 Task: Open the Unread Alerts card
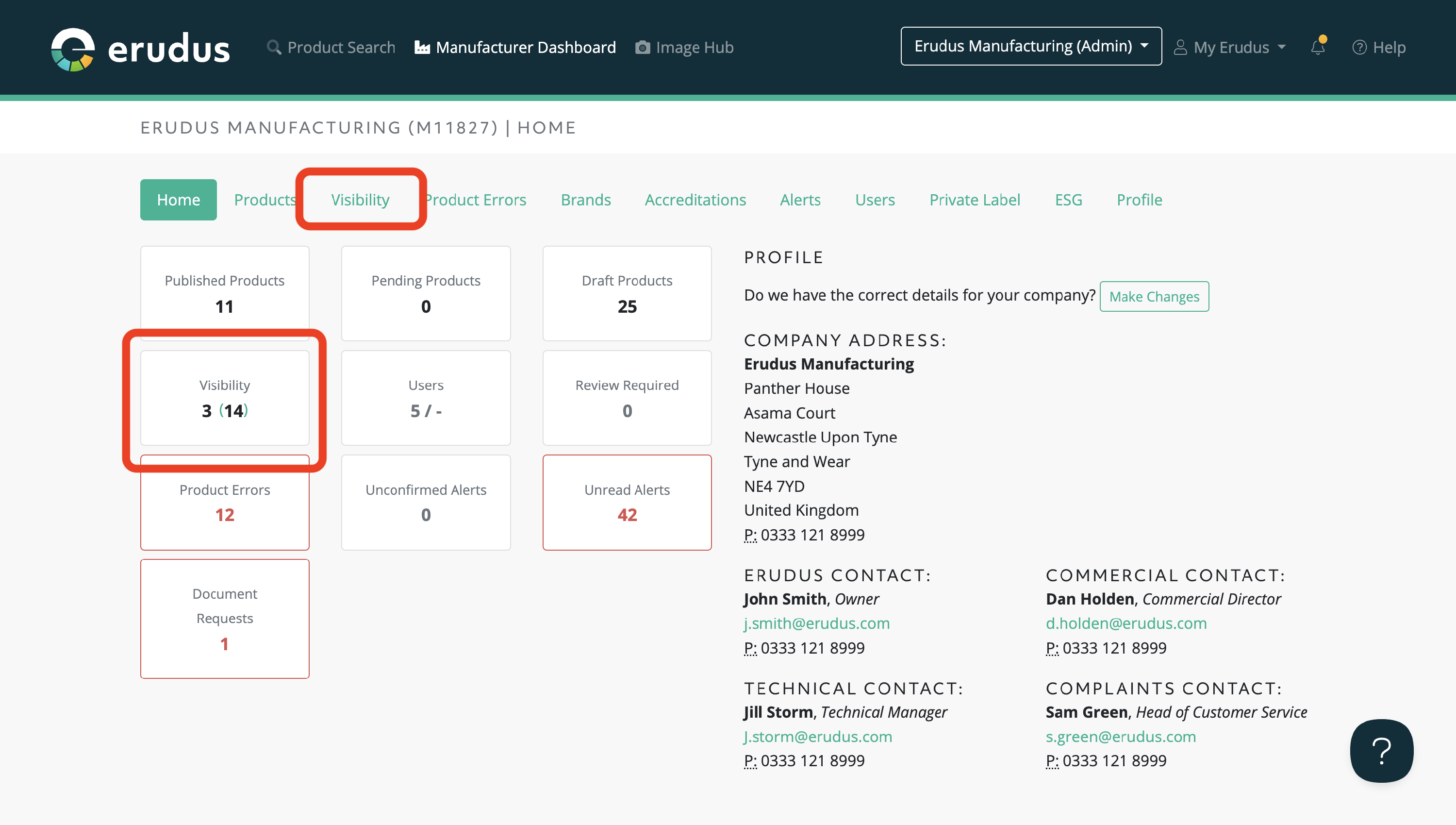pos(627,502)
